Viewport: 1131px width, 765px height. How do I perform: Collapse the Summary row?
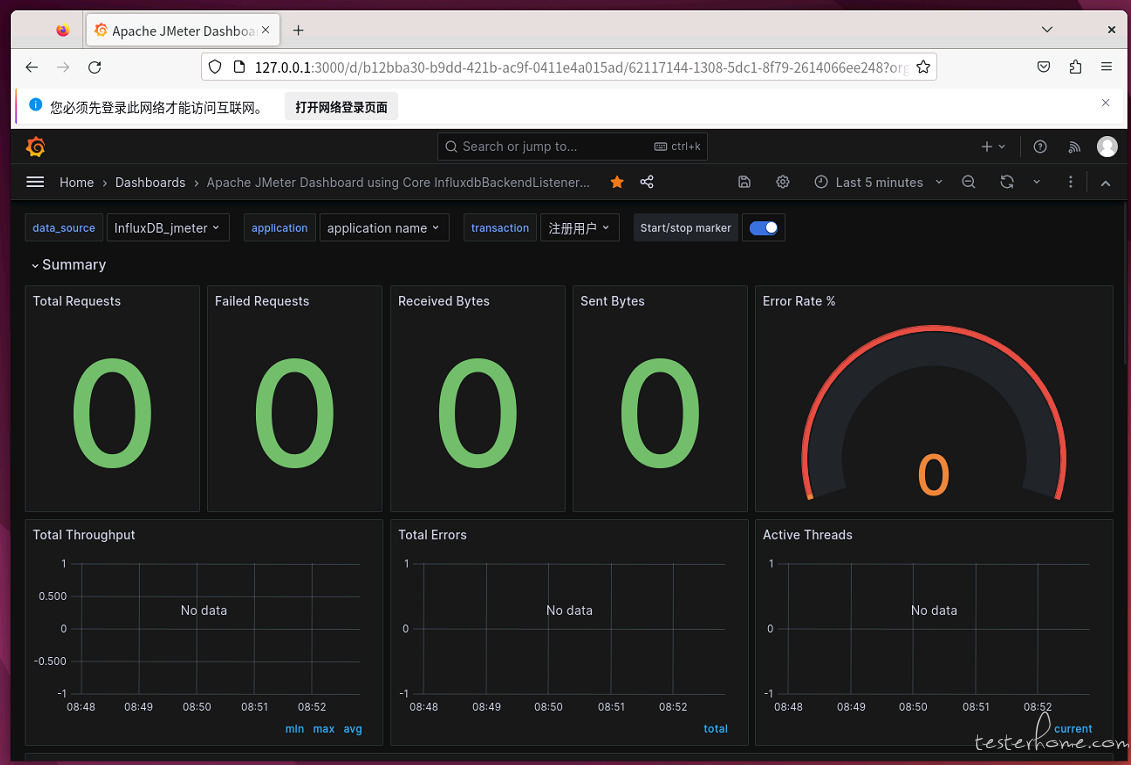tap(69, 265)
